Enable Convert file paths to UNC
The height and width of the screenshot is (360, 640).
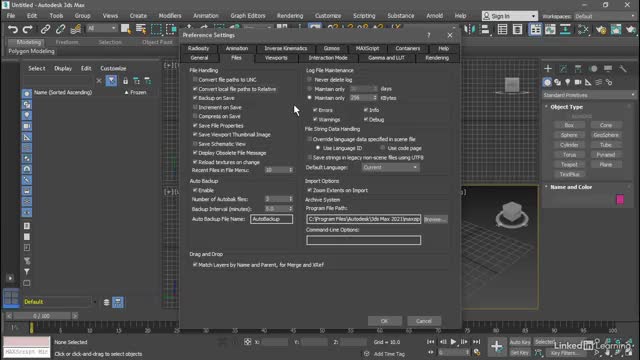point(195,80)
